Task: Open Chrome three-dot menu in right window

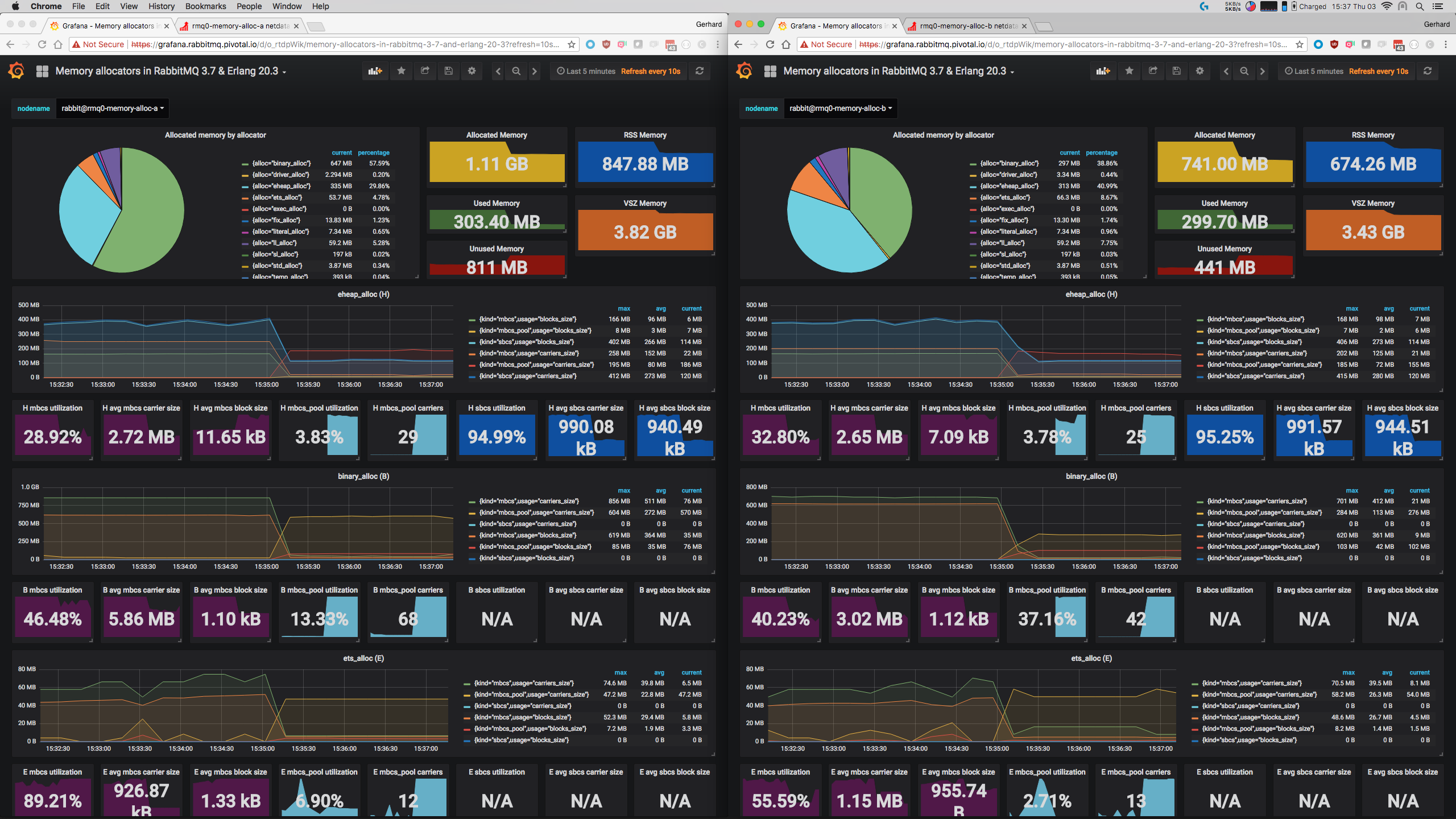Action: click(1446, 44)
